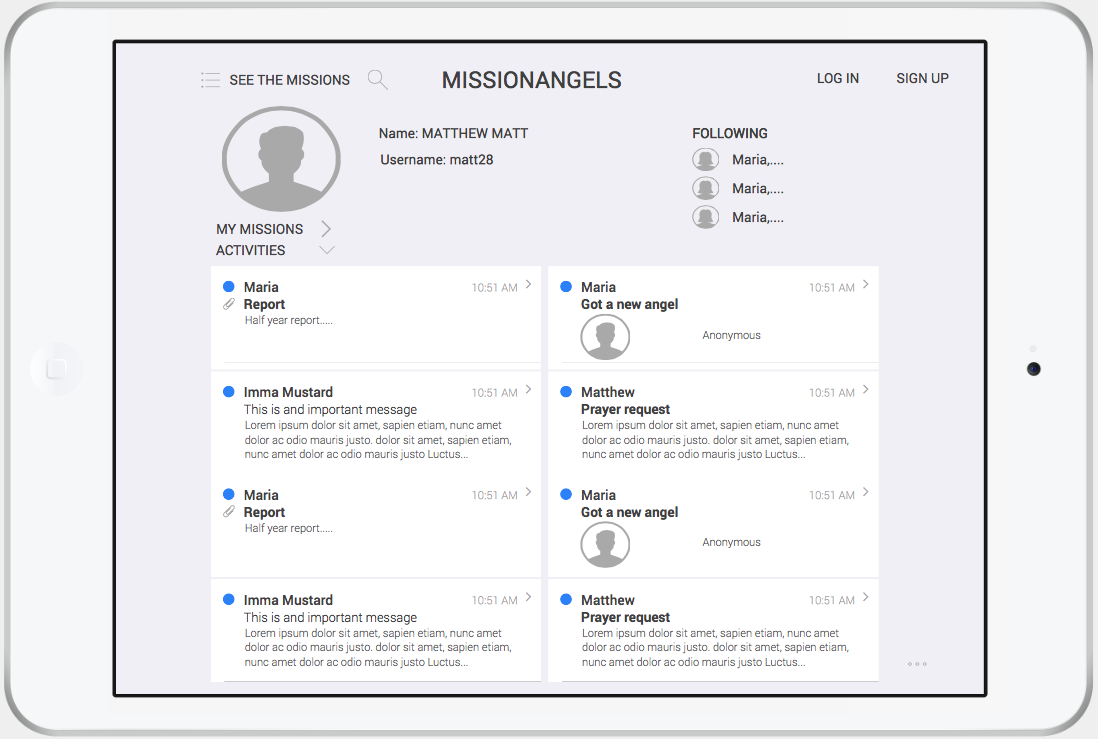
Task: Open SEE THE MISSIONS menu
Action: (x=289, y=80)
